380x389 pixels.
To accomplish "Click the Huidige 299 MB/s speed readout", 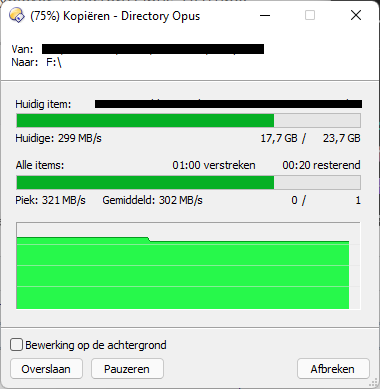I will [x=58, y=138].
